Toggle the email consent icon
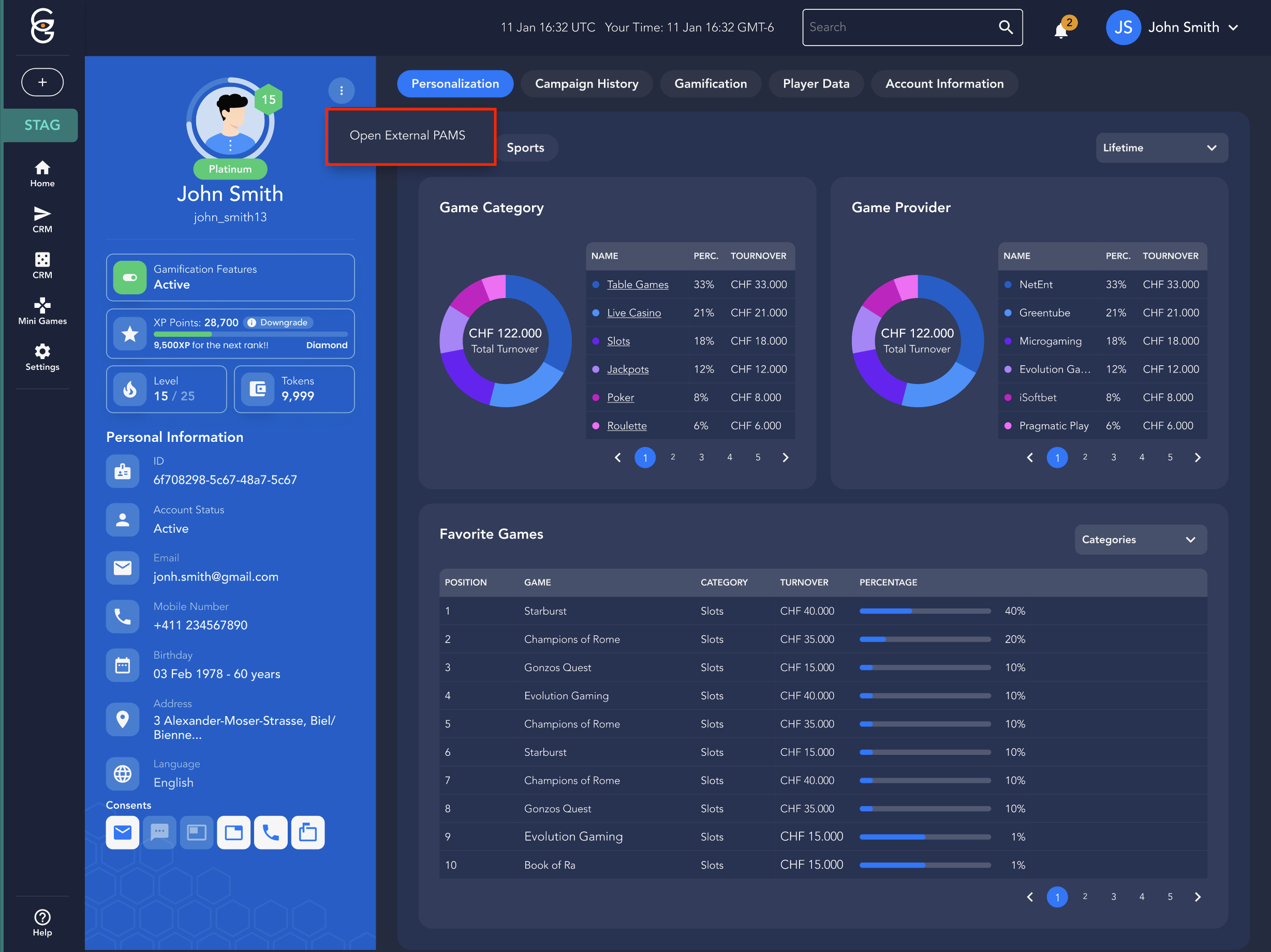 tap(122, 832)
